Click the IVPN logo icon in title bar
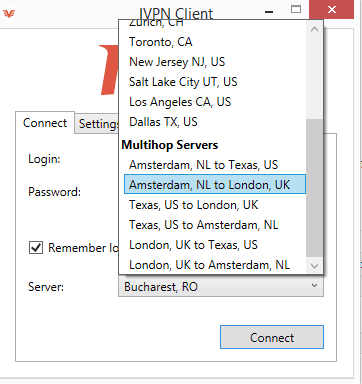This screenshot has height=384, width=362. pyautogui.click(x=9, y=14)
